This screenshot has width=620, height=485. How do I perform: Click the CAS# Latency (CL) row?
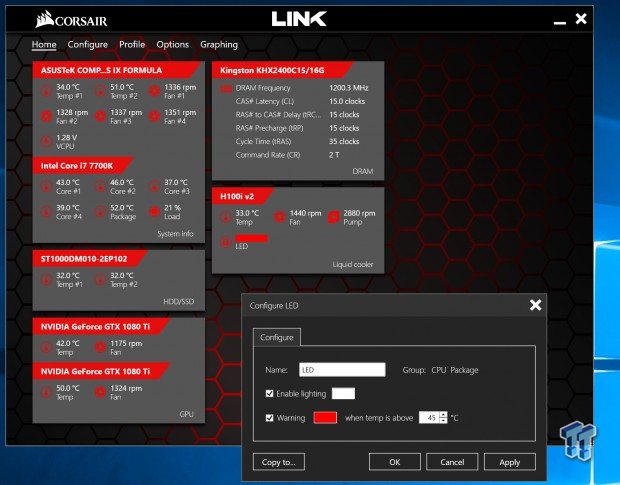point(301,102)
